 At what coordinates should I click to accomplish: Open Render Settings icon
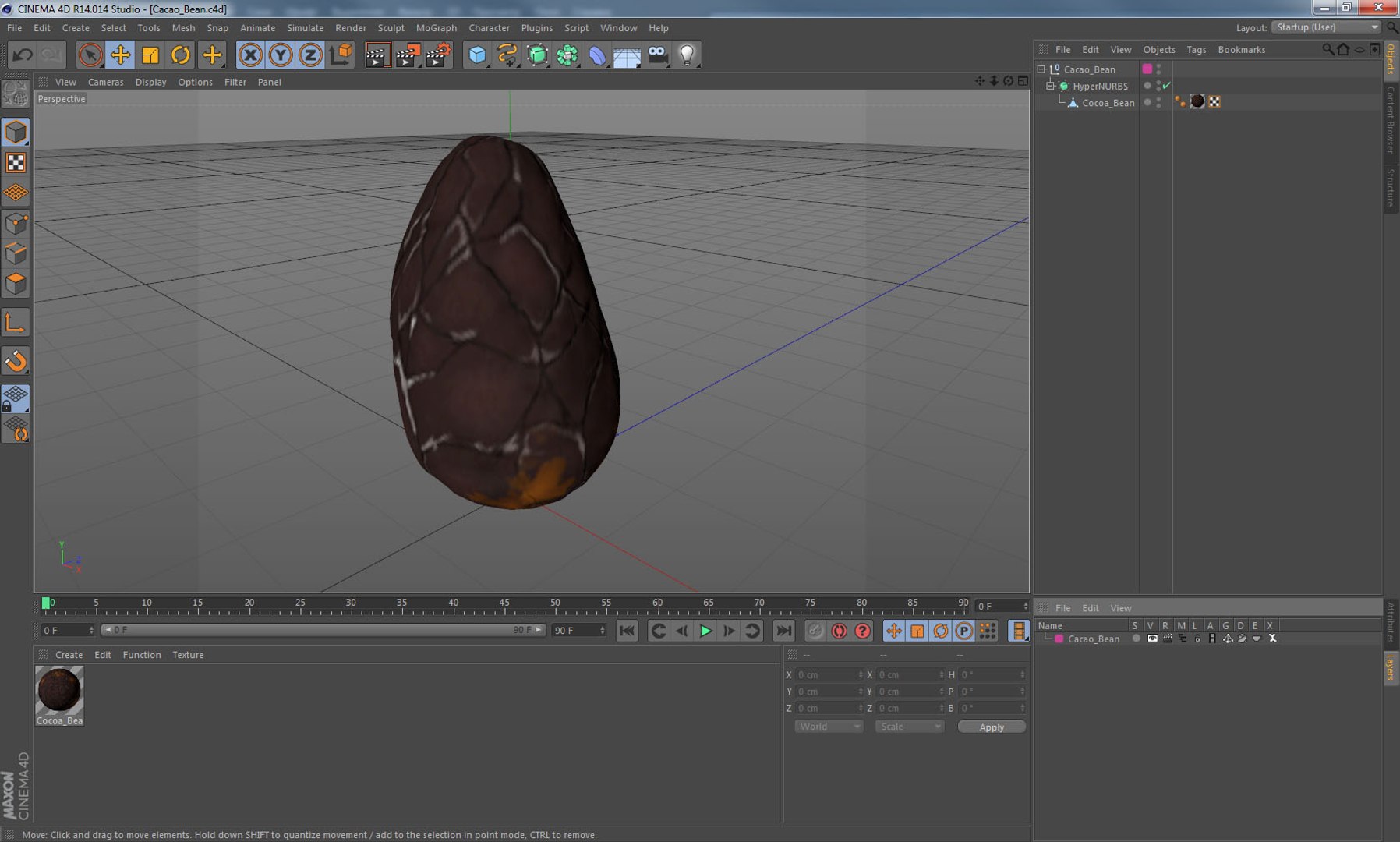tap(438, 55)
